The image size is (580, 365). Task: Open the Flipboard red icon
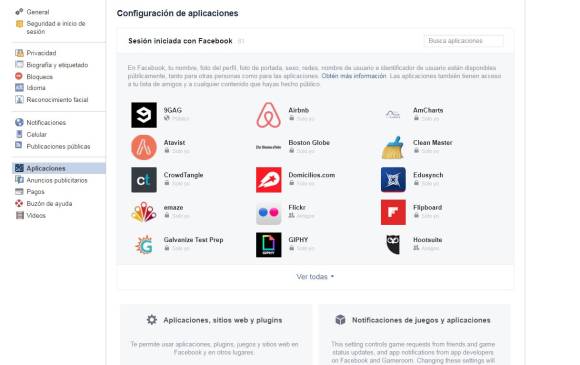pos(393,212)
